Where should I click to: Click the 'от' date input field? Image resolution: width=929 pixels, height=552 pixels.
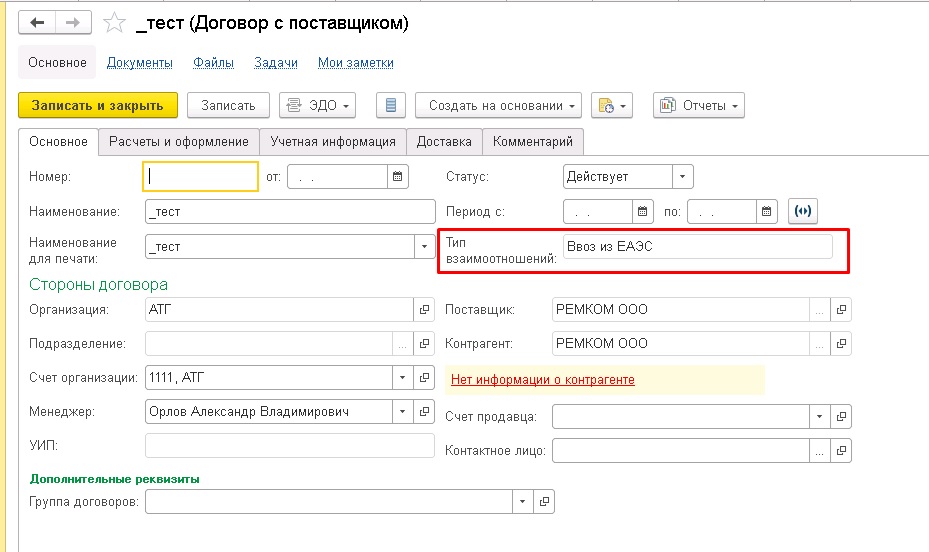point(338,176)
